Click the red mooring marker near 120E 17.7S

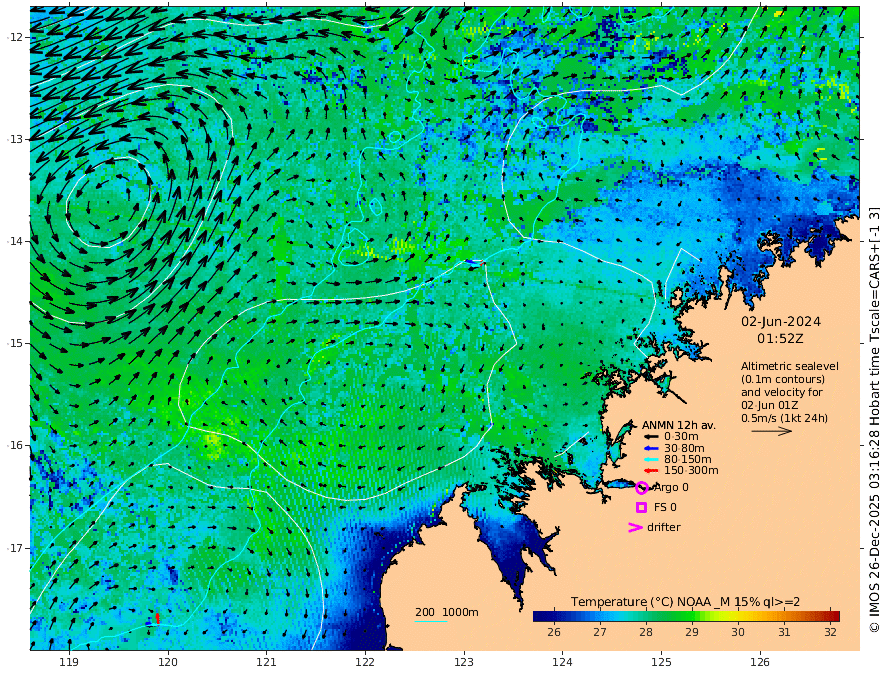(x=158, y=618)
